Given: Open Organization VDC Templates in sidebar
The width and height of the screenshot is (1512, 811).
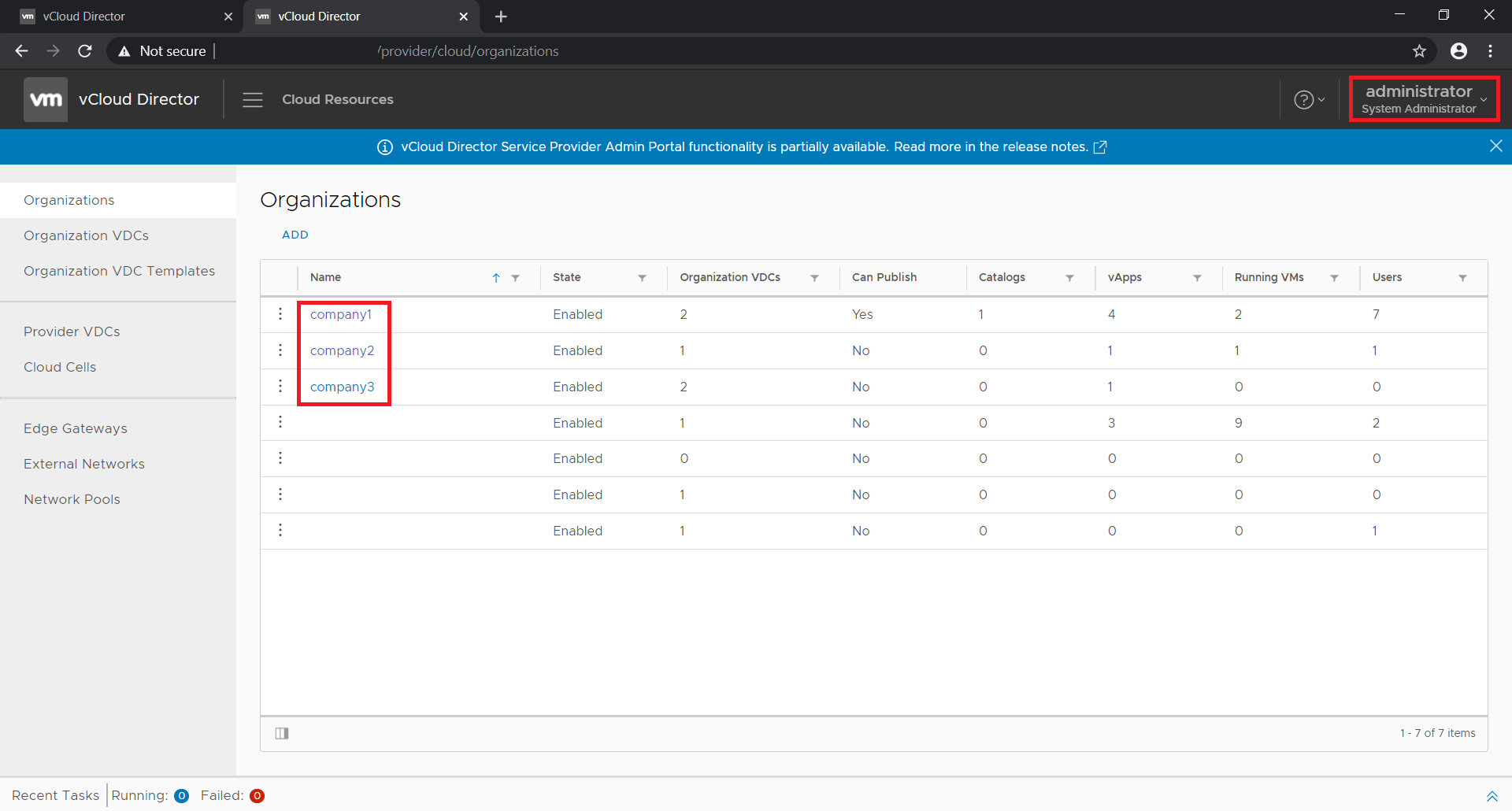Looking at the screenshot, I should click(118, 272).
